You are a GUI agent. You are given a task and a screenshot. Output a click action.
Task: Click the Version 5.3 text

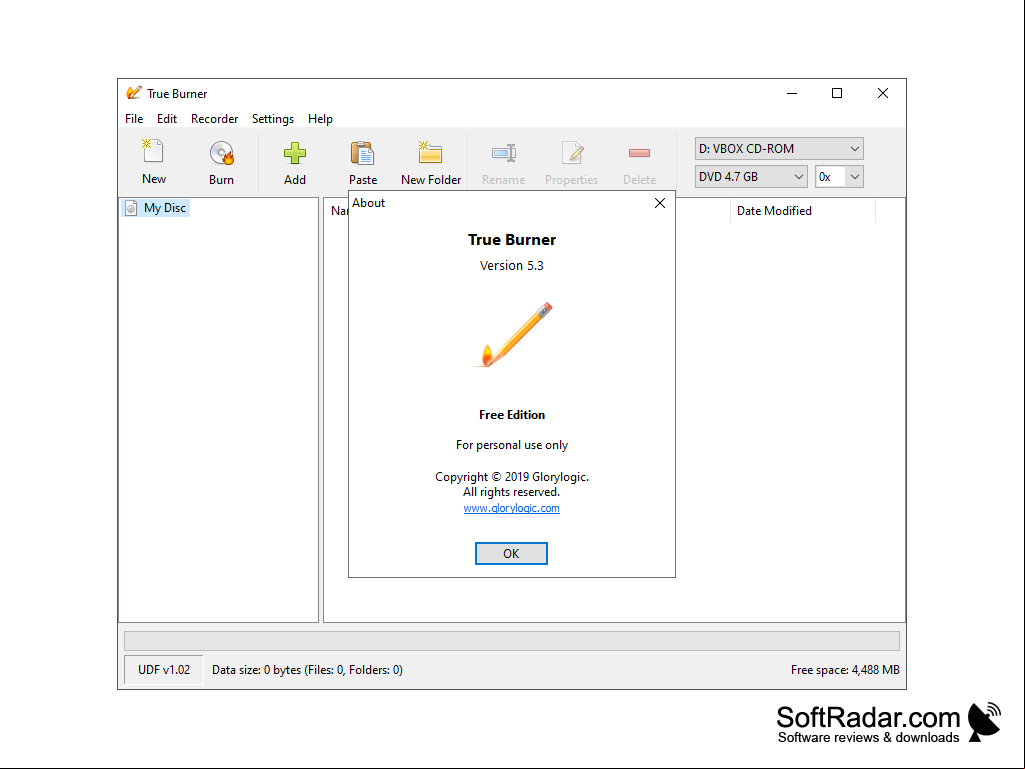(x=512, y=265)
